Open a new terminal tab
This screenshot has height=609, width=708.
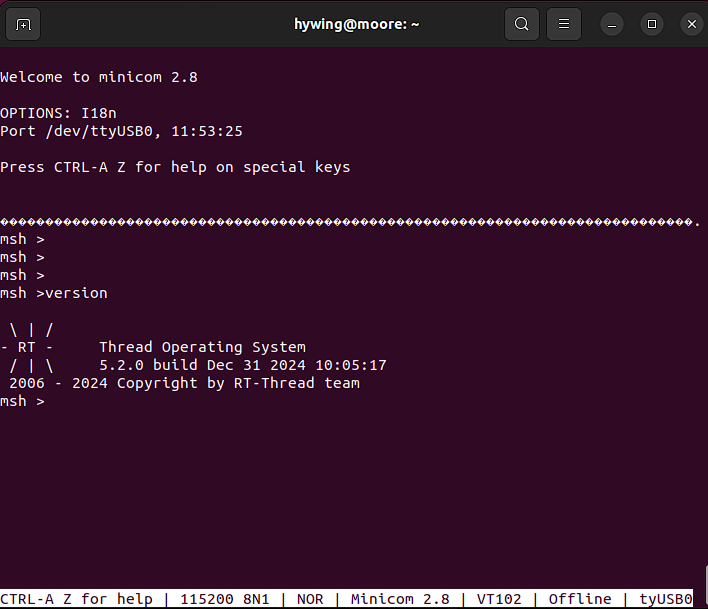(24, 24)
